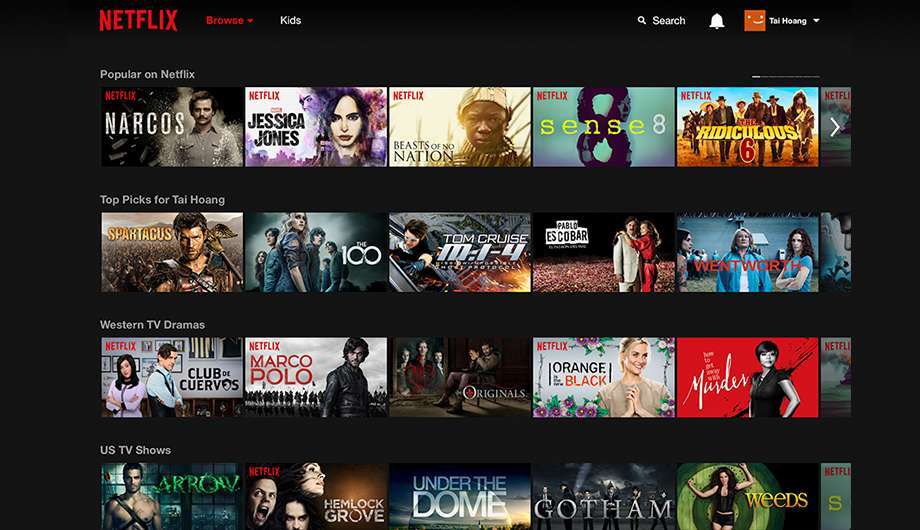Select How to Get Away with Murder thumbnail
The image size is (920, 530).
(x=748, y=377)
